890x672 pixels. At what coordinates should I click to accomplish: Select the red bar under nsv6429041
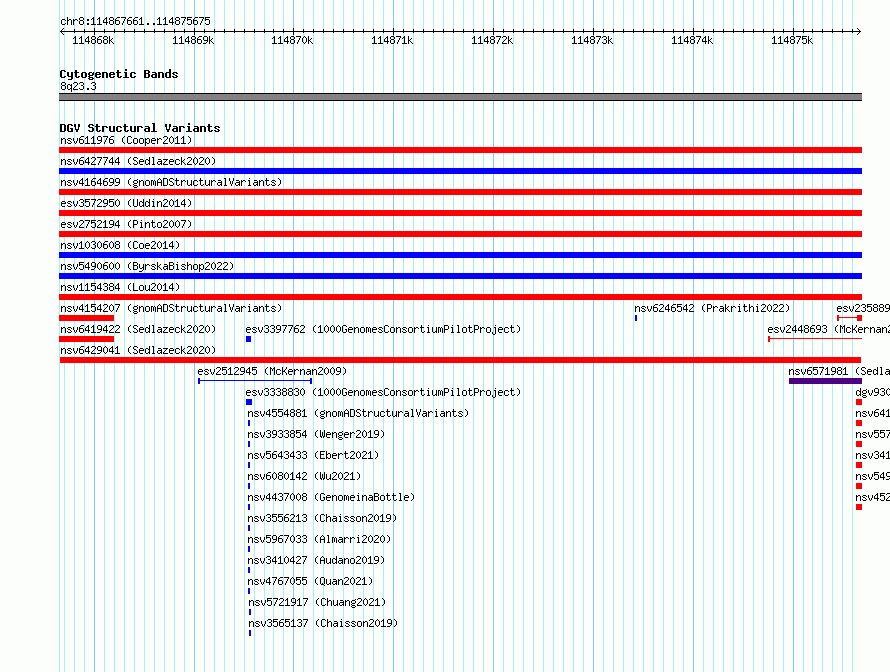[x=460, y=360]
